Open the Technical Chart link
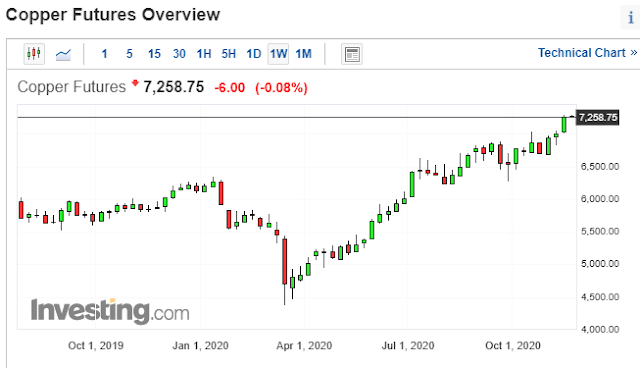The width and height of the screenshot is (640, 368). click(587, 53)
